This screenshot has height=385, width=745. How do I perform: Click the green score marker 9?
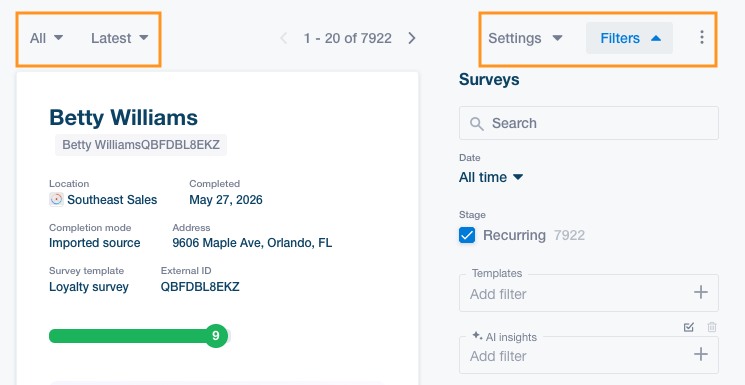point(216,336)
